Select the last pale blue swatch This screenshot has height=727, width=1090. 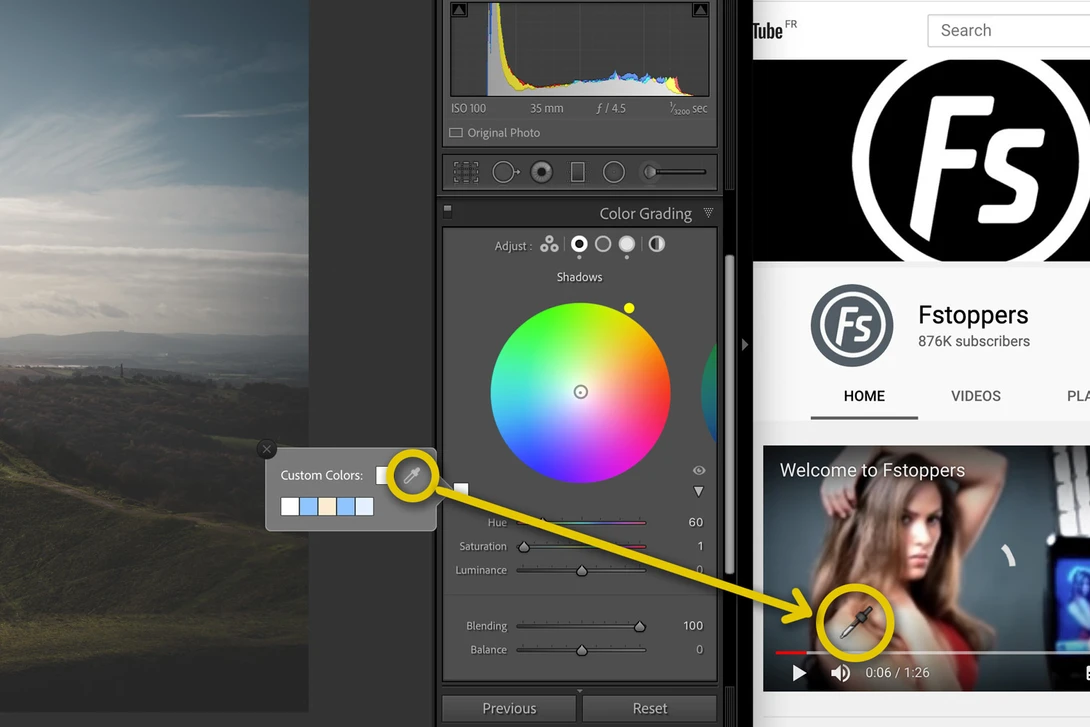(x=364, y=507)
